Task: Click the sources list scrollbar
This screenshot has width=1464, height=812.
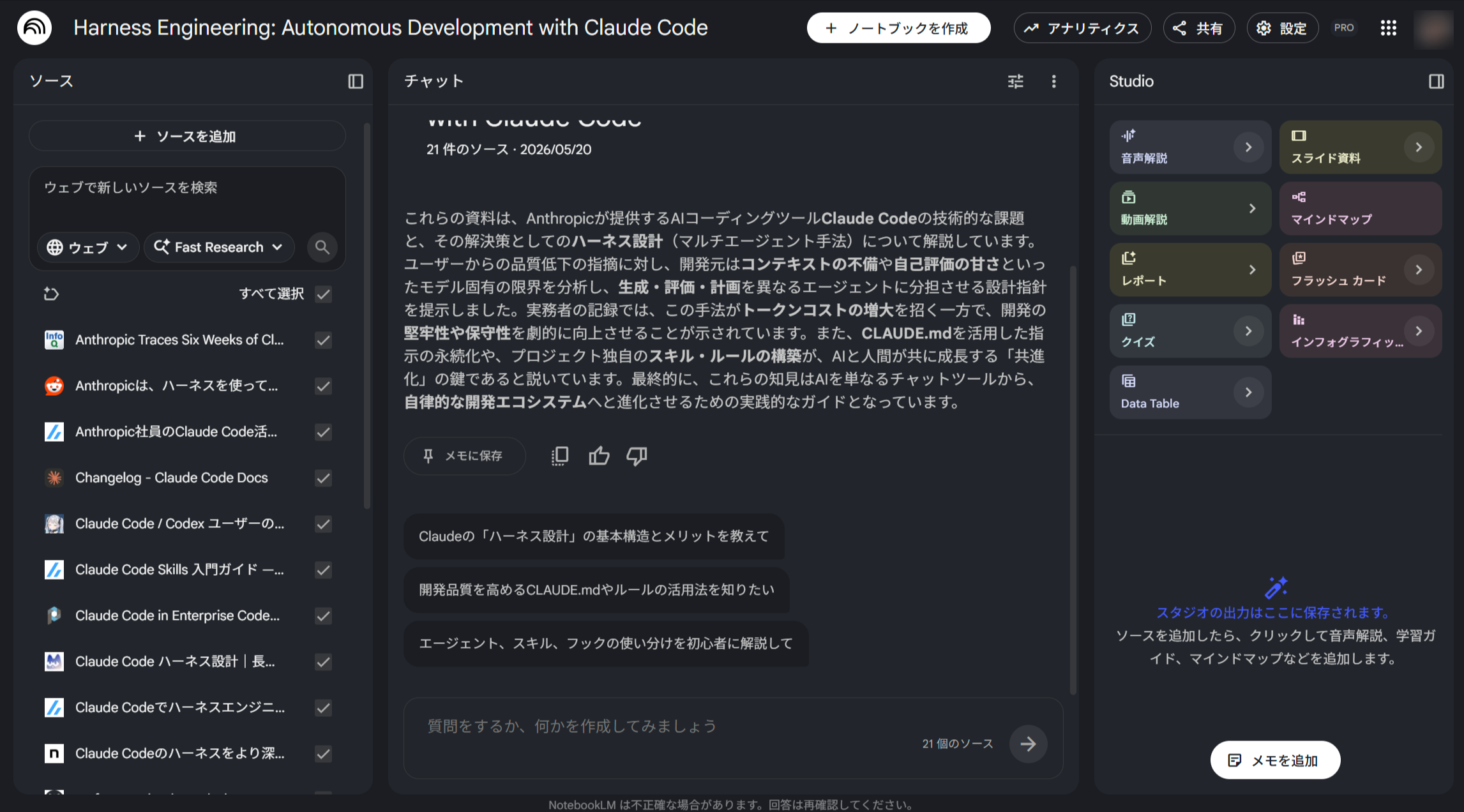Action: (366, 316)
